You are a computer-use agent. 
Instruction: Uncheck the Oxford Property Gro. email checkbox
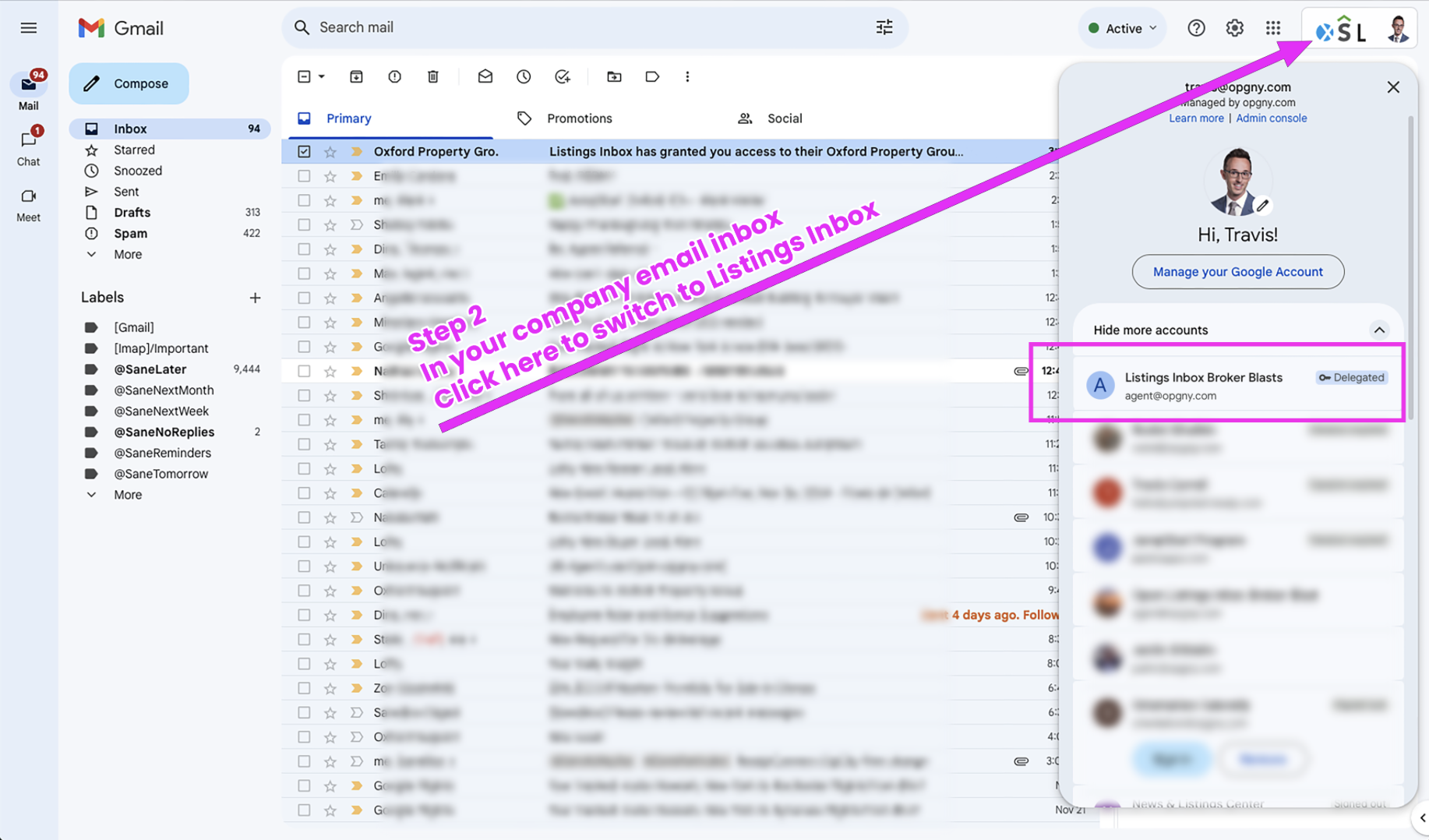(304, 151)
